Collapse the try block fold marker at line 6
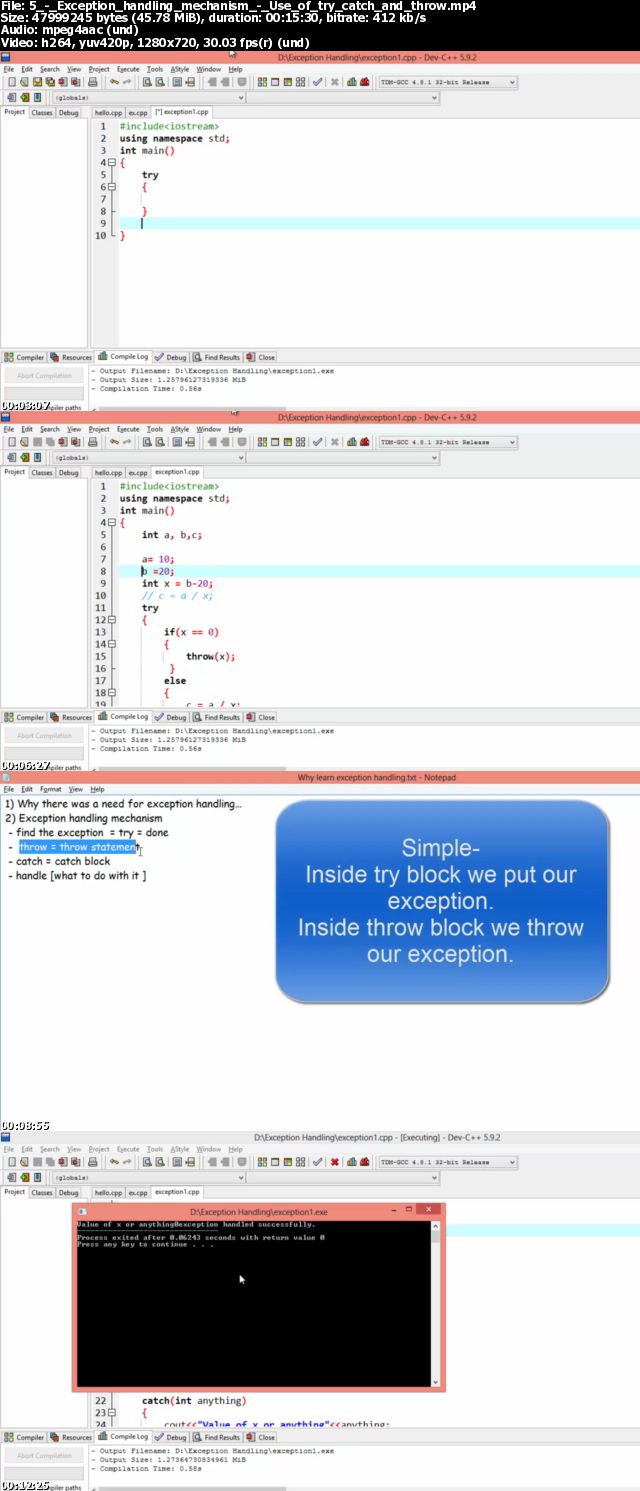Screen dimensions: 640x1491 112,187
